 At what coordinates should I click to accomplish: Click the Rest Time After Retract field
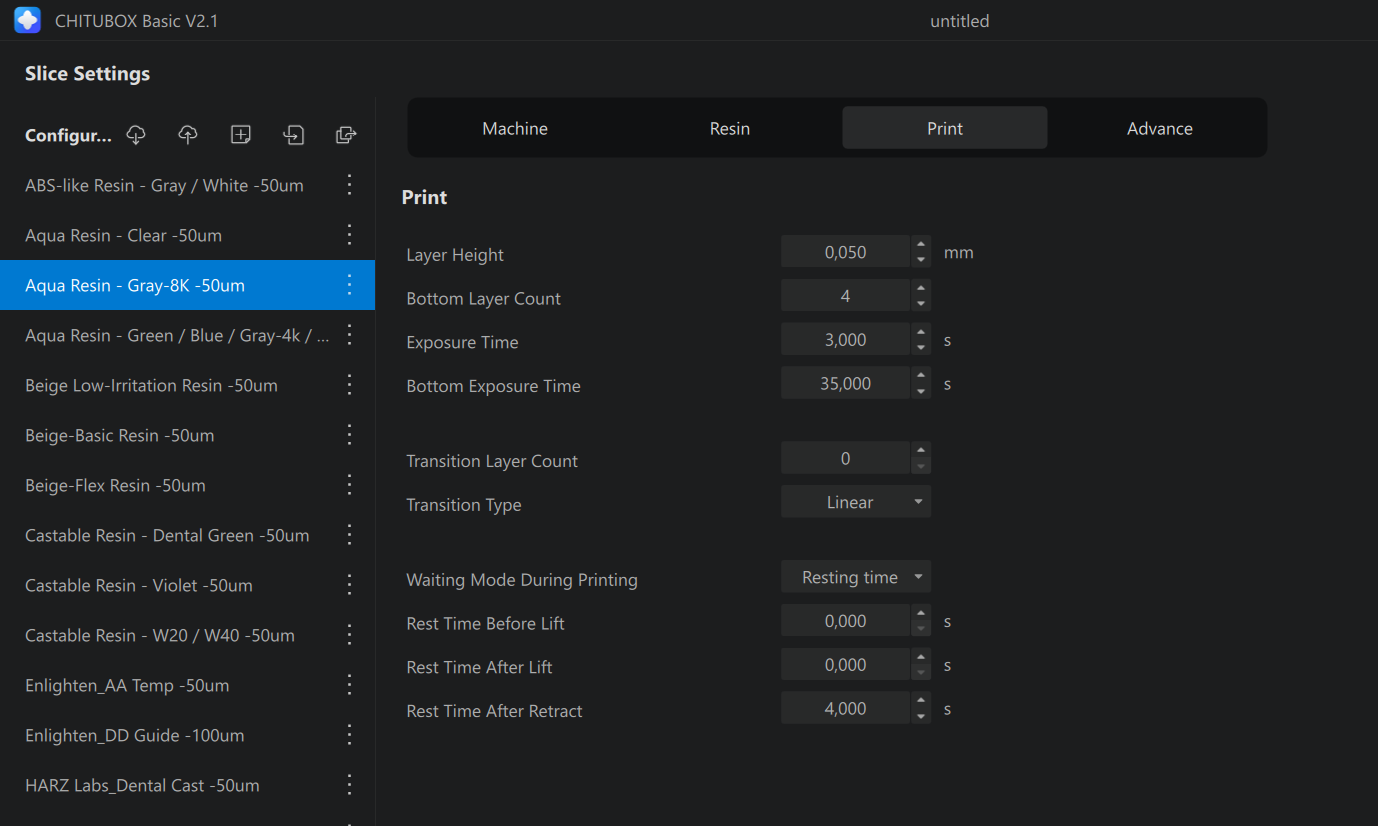pyautogui.click(x=845, y=708)
